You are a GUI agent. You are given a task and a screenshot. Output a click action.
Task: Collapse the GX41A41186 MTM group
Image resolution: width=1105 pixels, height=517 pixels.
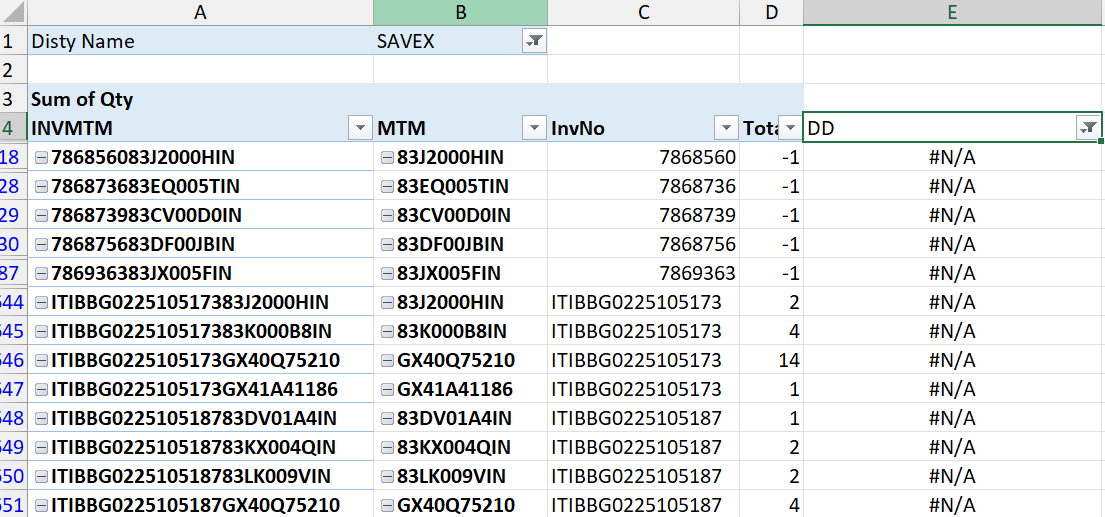pos(387,390)
